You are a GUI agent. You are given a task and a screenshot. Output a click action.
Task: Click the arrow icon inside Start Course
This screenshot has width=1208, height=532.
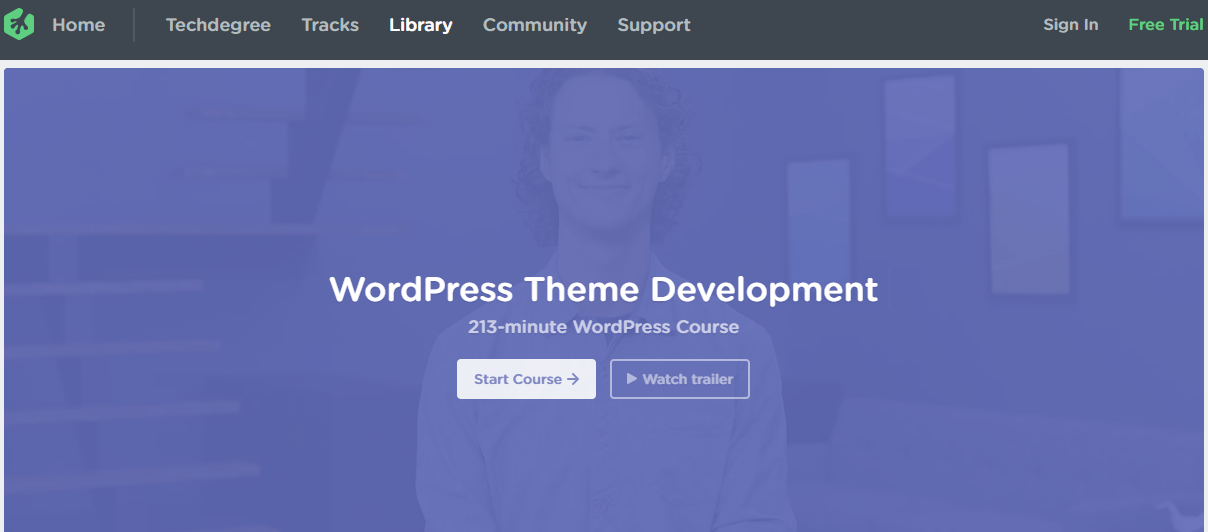click(573, 379)
